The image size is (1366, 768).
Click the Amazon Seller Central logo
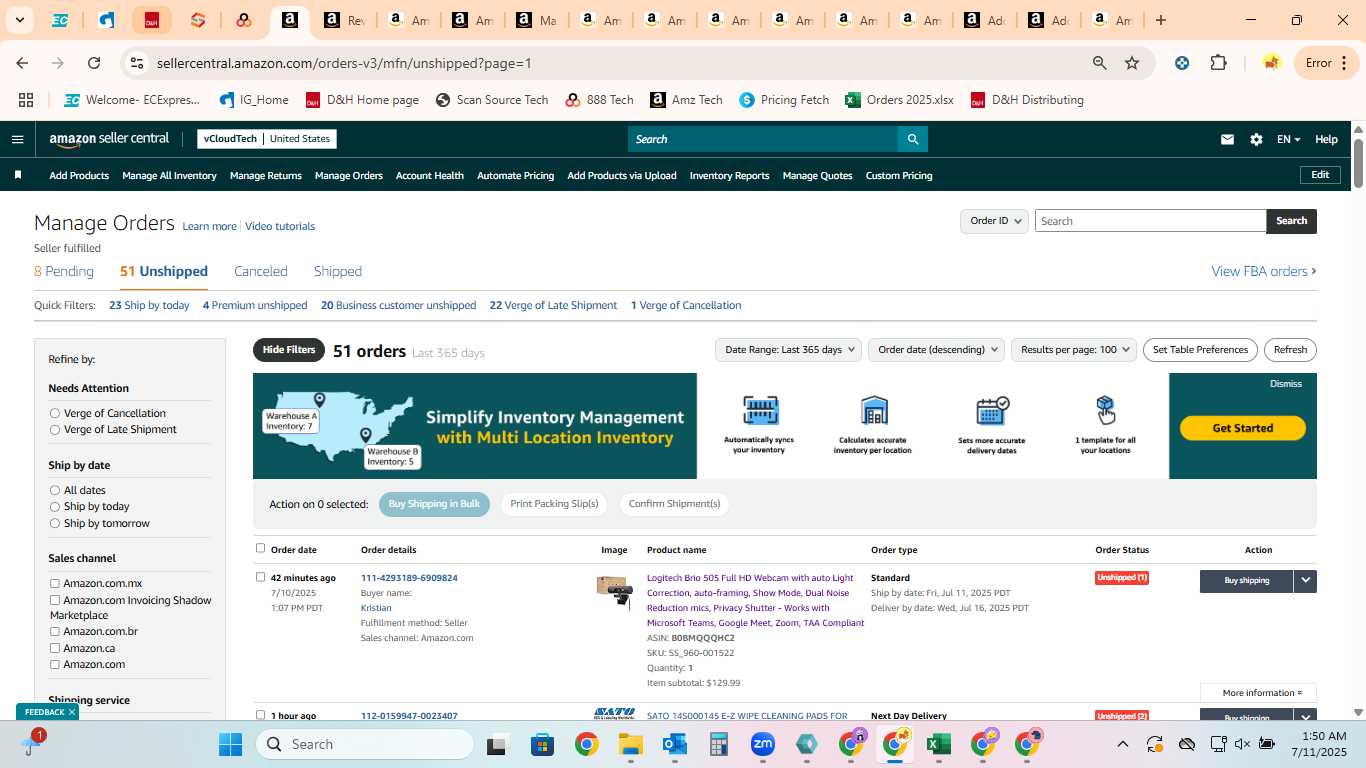(109, 139)
